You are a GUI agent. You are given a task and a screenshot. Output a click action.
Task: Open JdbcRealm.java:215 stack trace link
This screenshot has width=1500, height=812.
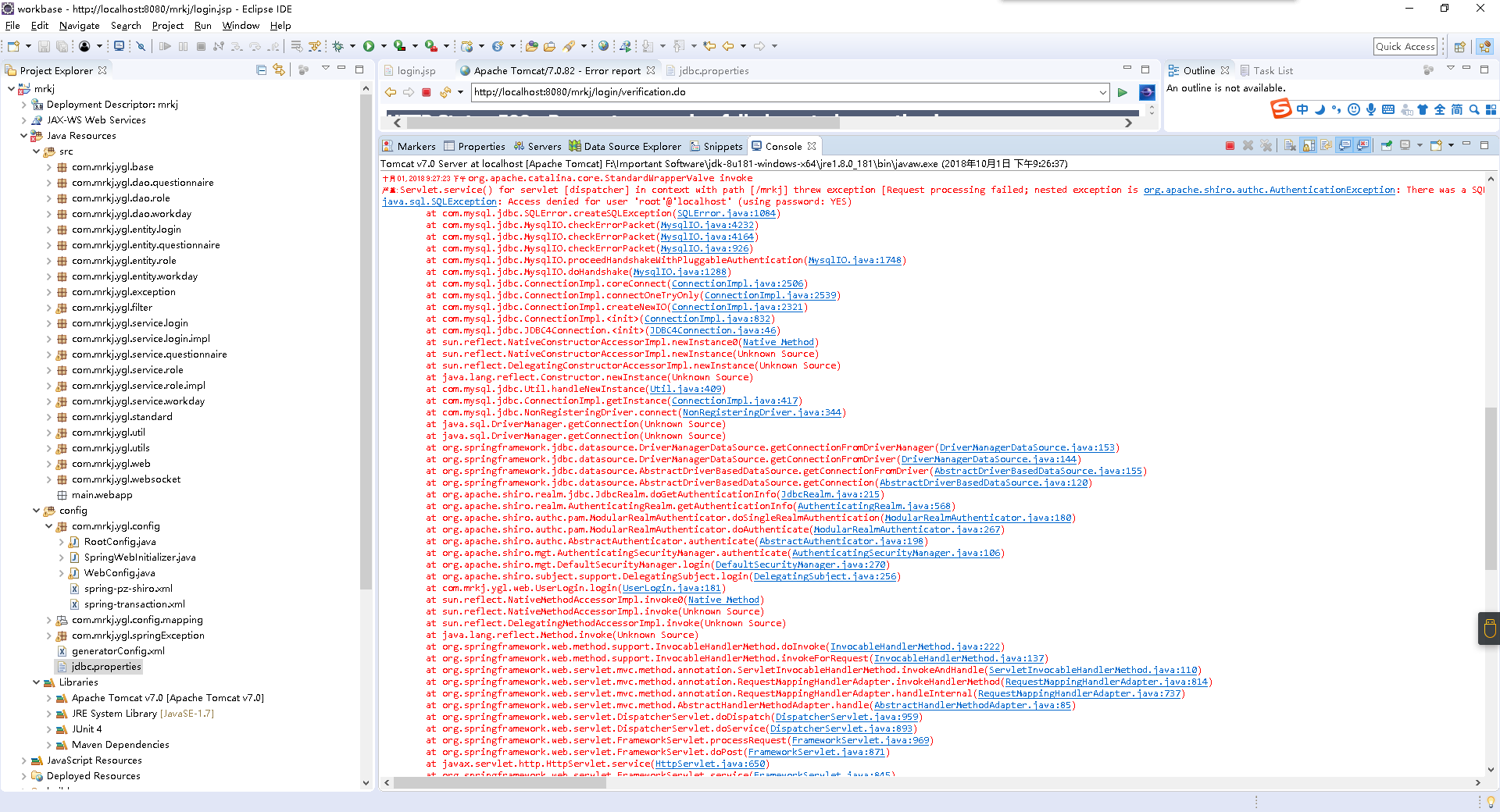[x=830, y=494]
